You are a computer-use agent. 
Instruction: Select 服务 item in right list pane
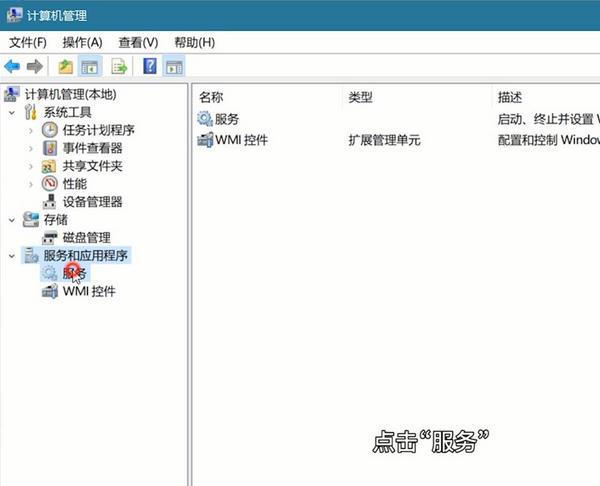pos(226,119)
